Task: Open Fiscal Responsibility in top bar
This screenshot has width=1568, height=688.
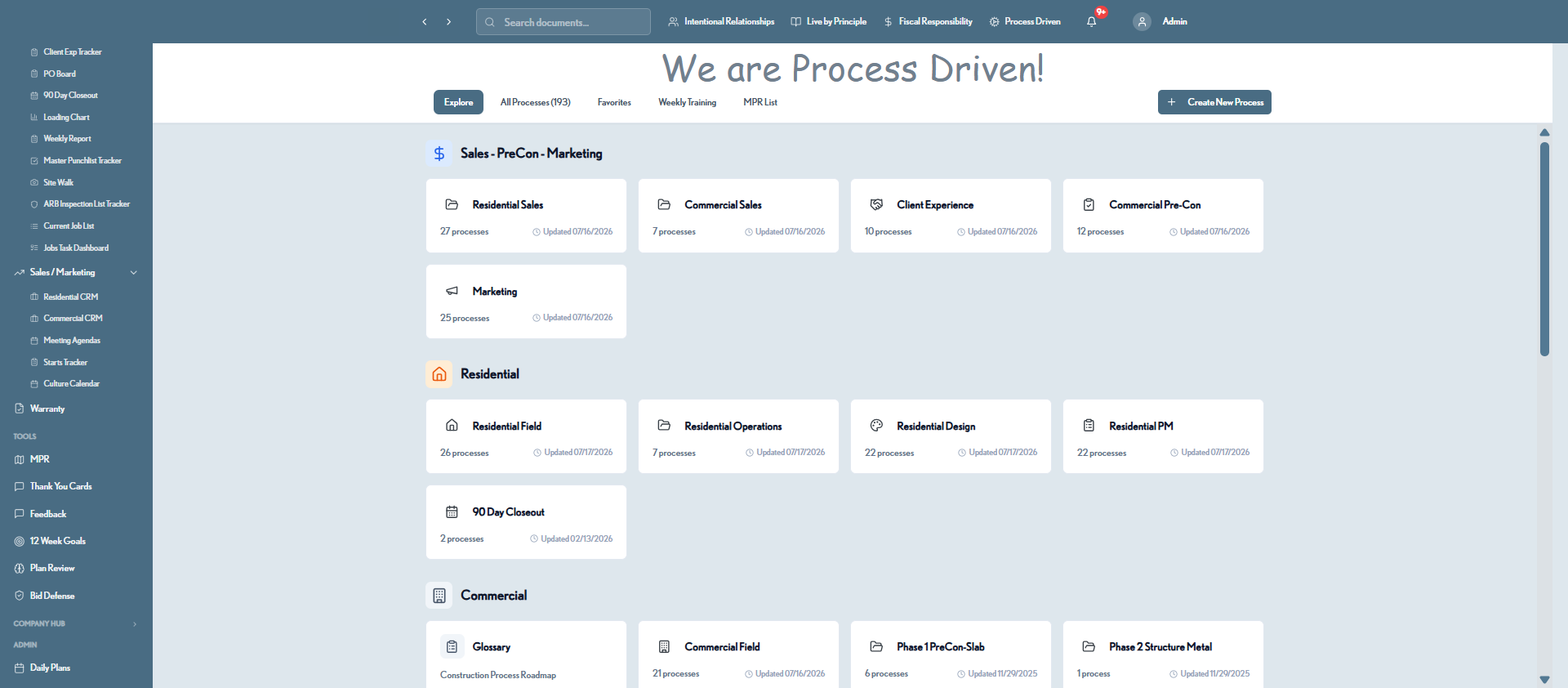Action: 928,22
